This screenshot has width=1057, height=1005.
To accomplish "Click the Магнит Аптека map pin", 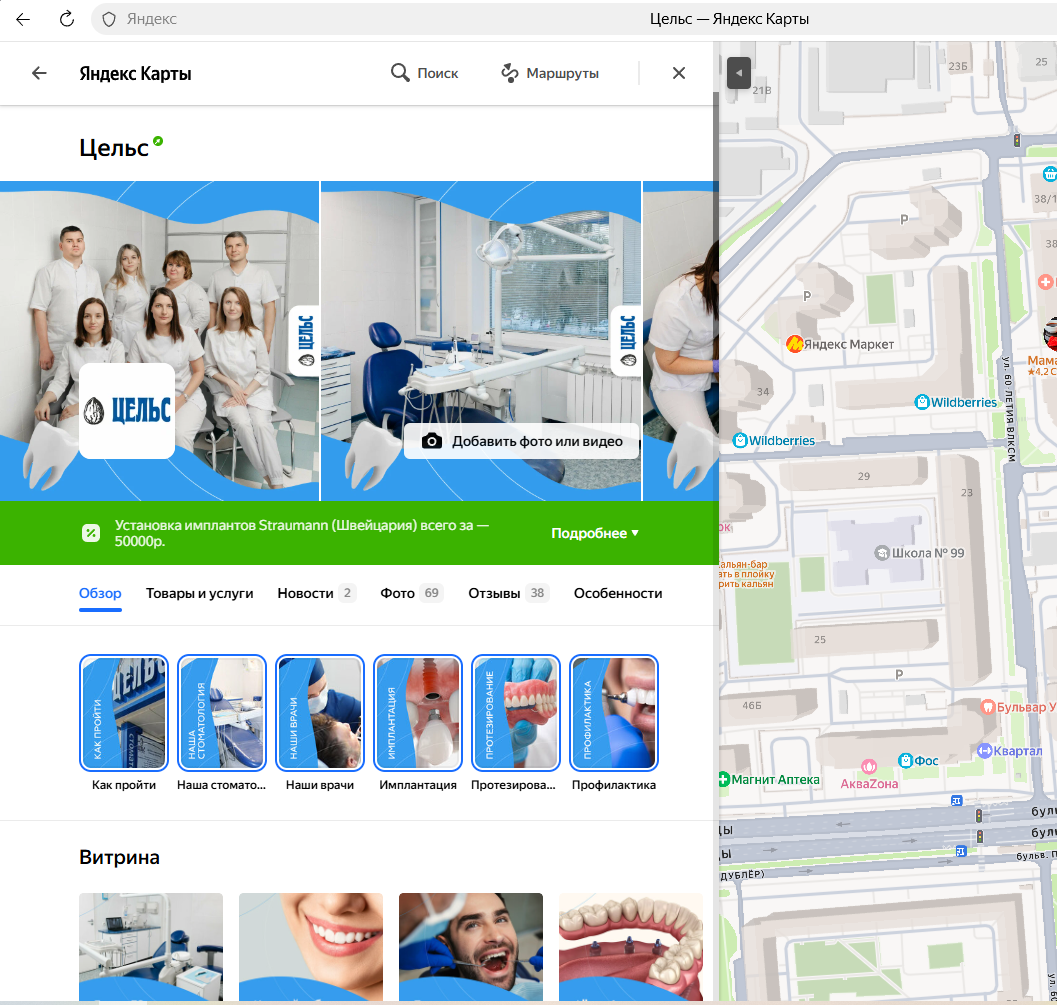I will [724, 779].
